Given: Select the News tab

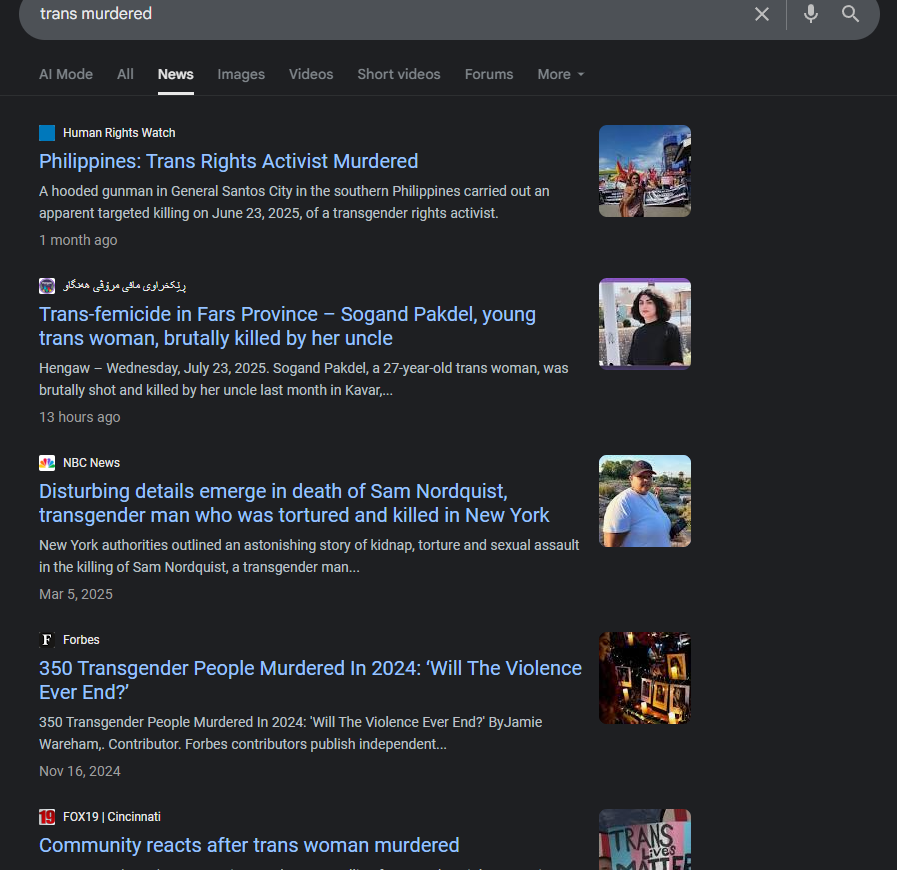Looking at the screenshot, I should point(176,74).
